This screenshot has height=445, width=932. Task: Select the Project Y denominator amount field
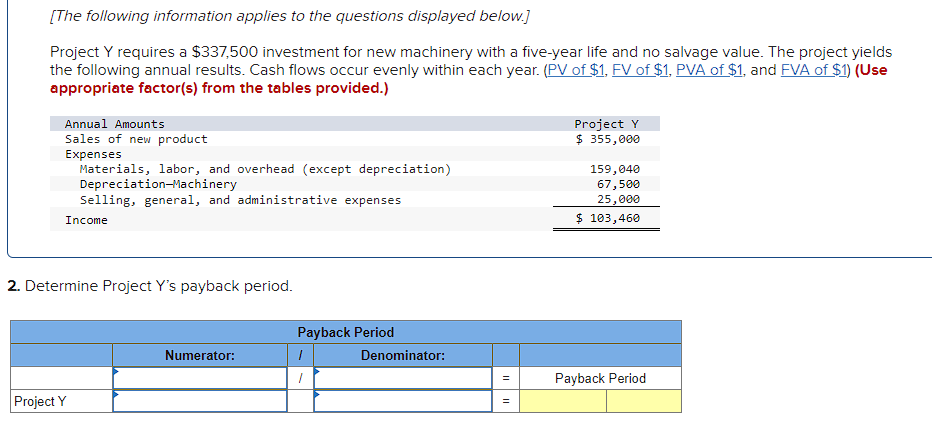tap(403, 401)
